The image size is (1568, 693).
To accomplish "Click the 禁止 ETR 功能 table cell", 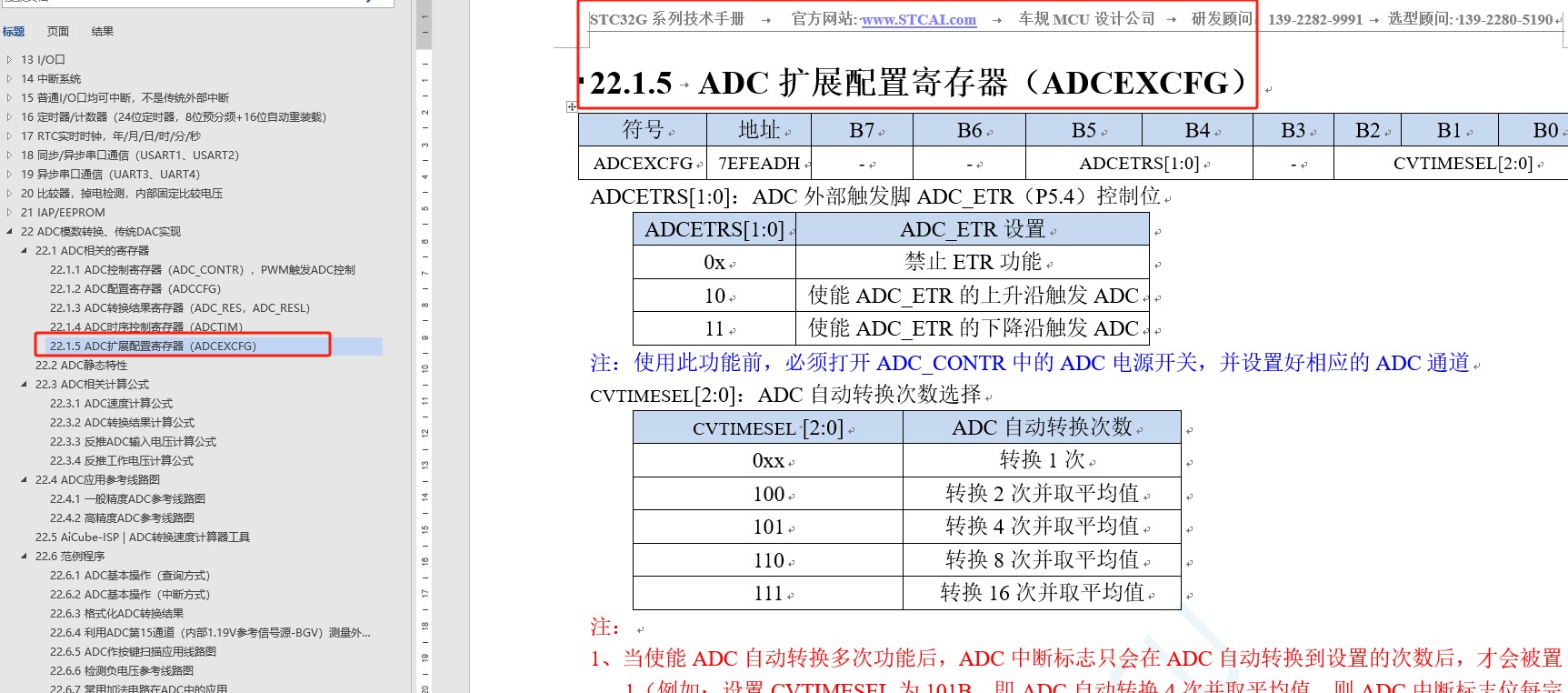I will pos(973,263).
